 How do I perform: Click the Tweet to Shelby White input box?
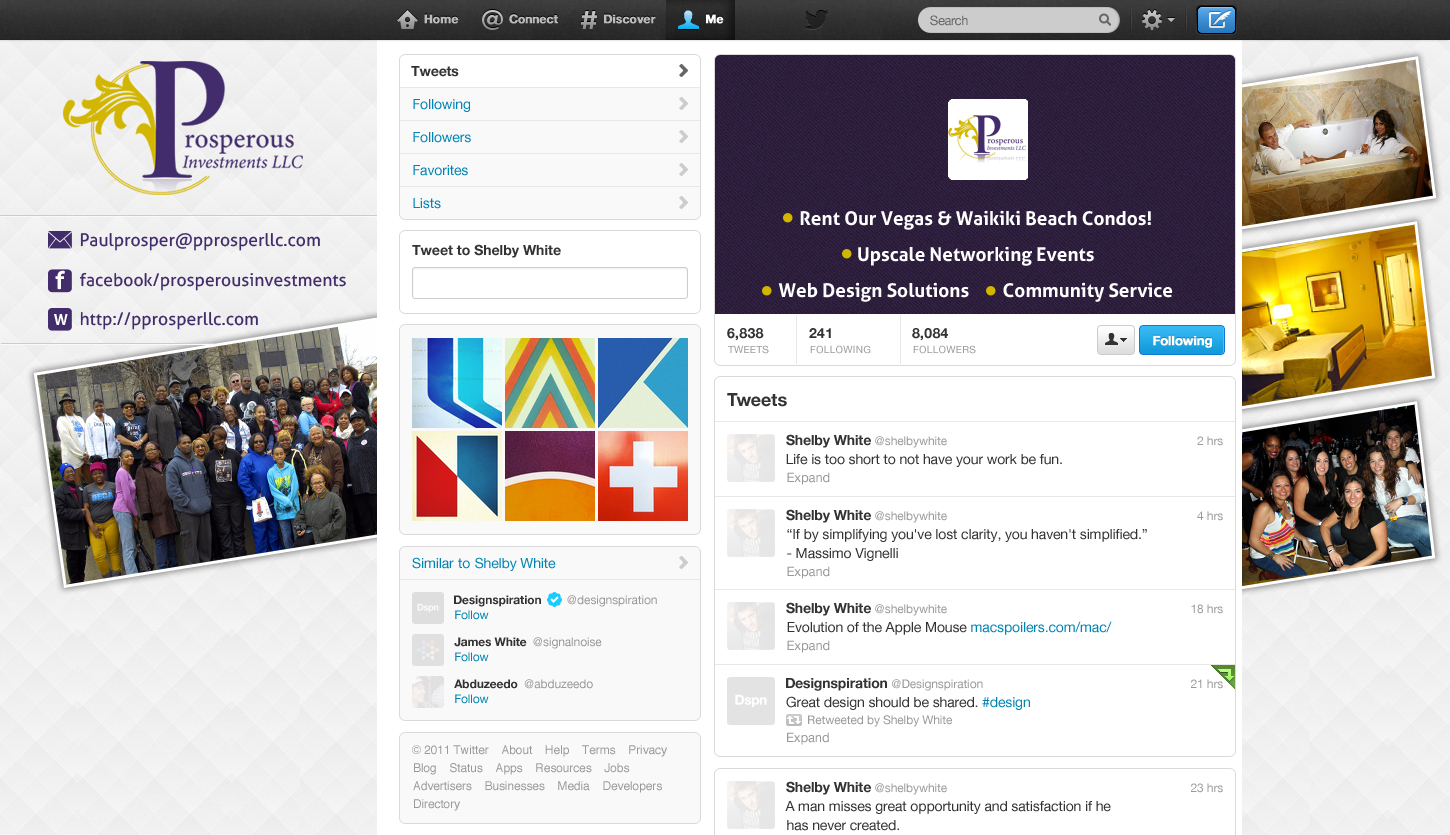pos(549,283)
